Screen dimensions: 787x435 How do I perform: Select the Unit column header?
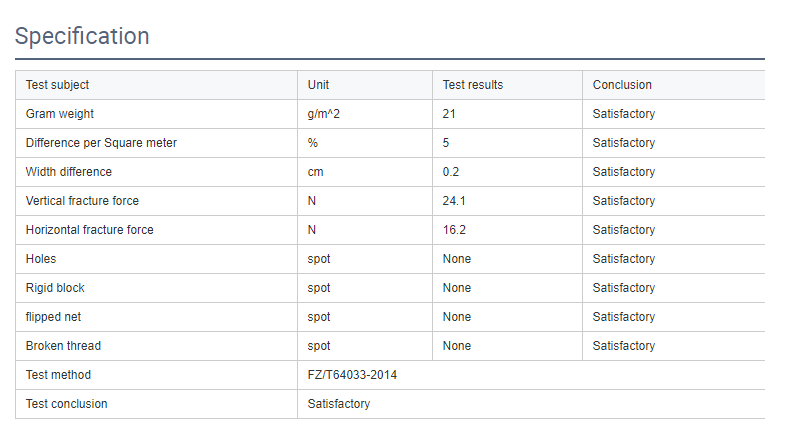pos(318,85)
